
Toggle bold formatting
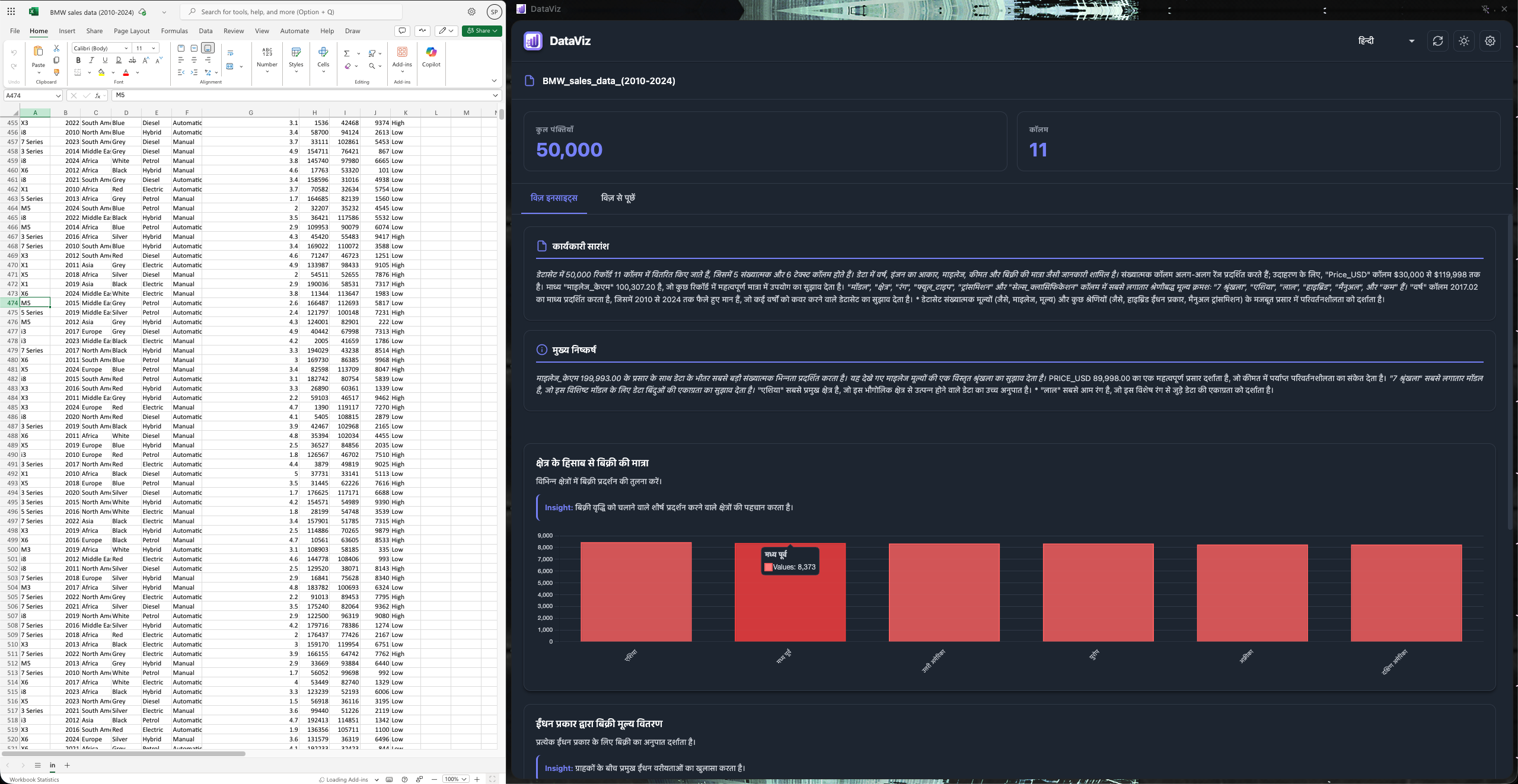78,60
